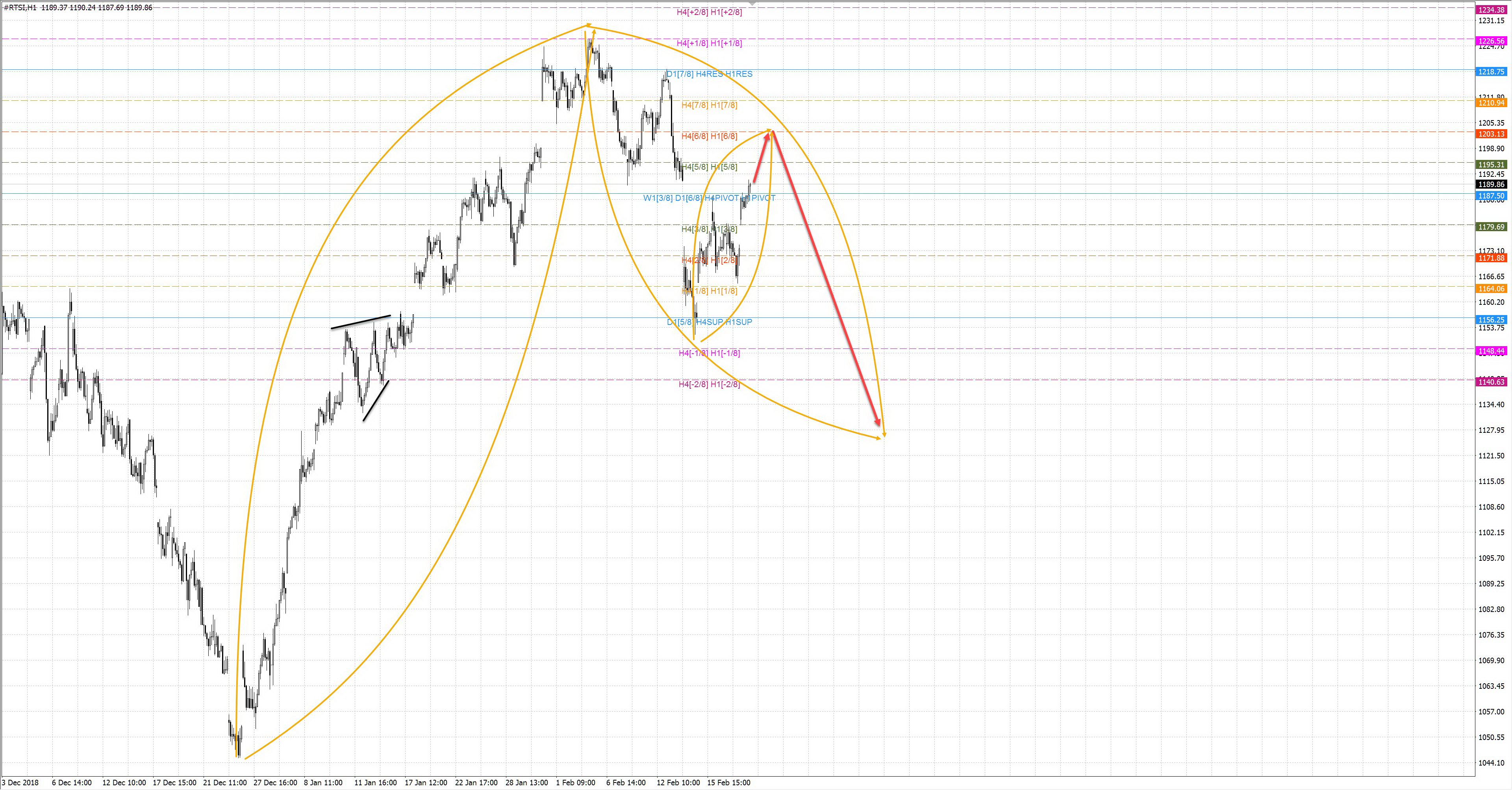Select the lower black trendline near 11 Jan
This screenshot has height=790, width=1512.
point(376,401)
